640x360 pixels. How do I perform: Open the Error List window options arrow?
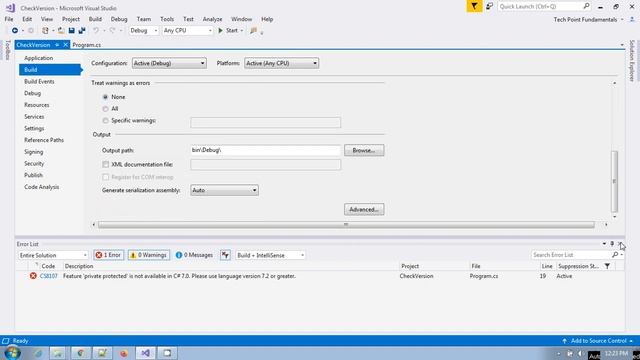[x=604, y=244]
